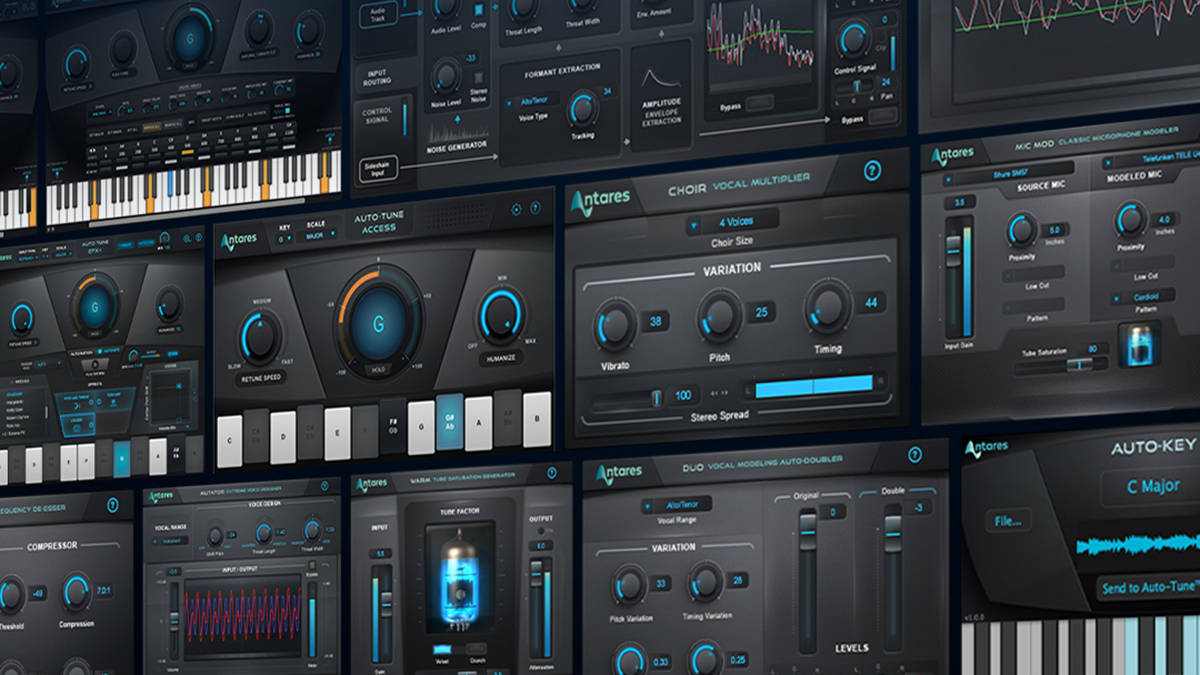Click the Tracking knob in Formant Extraction
The height and width of the screenshot is (675, 1200).
pyautogui.click(x=582, y=109)
